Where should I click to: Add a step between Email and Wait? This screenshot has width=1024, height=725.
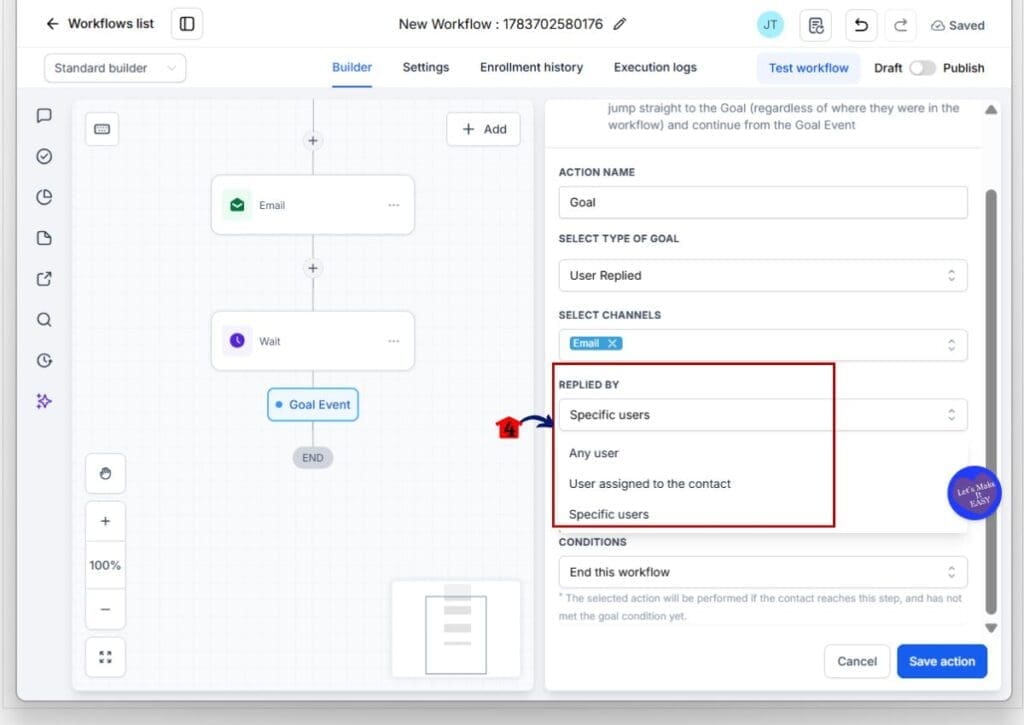[x=313, y=268]
